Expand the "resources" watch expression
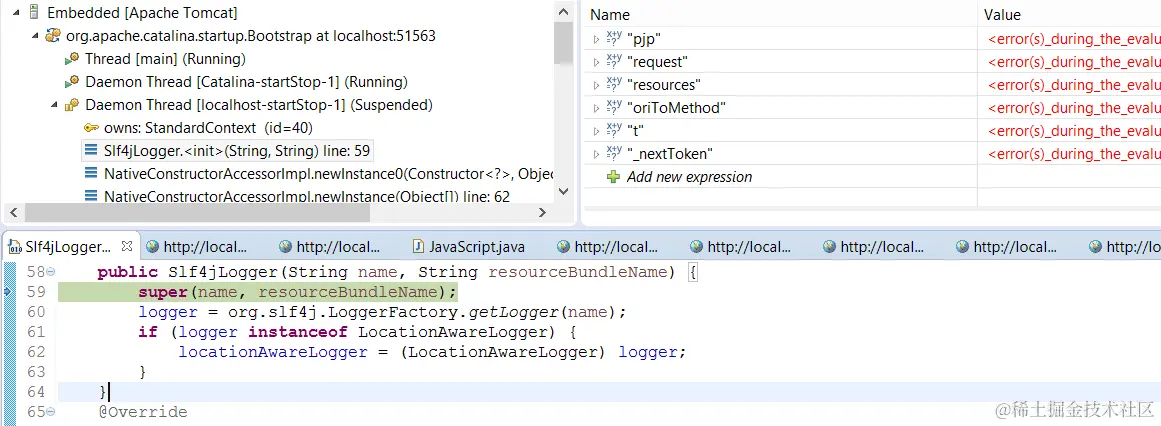This screenshot has width=1161, height=426. [x=596, y=84]
